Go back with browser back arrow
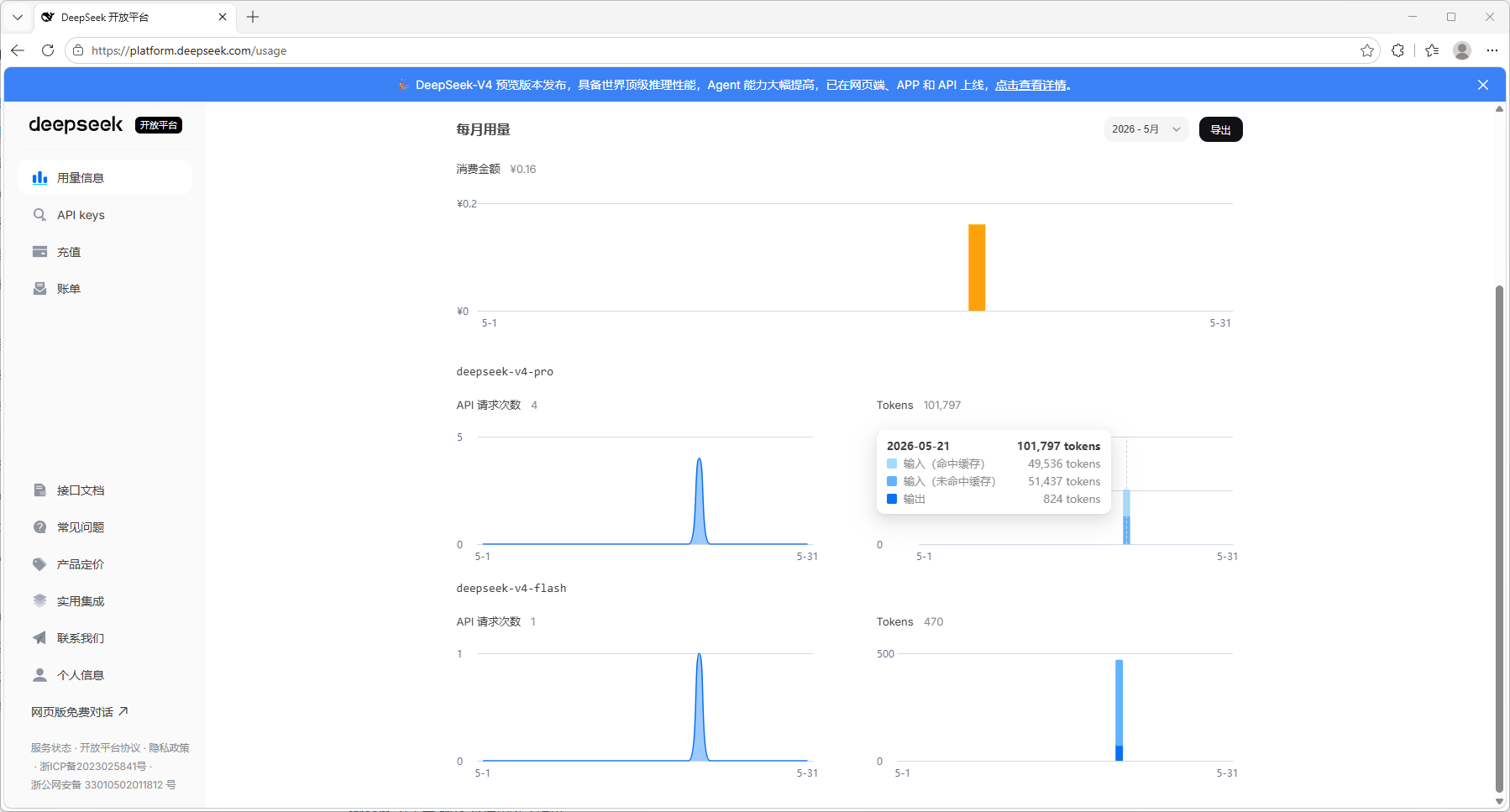Image resolution: width=1510 pixels, height=812 pixels. (18, 50)
